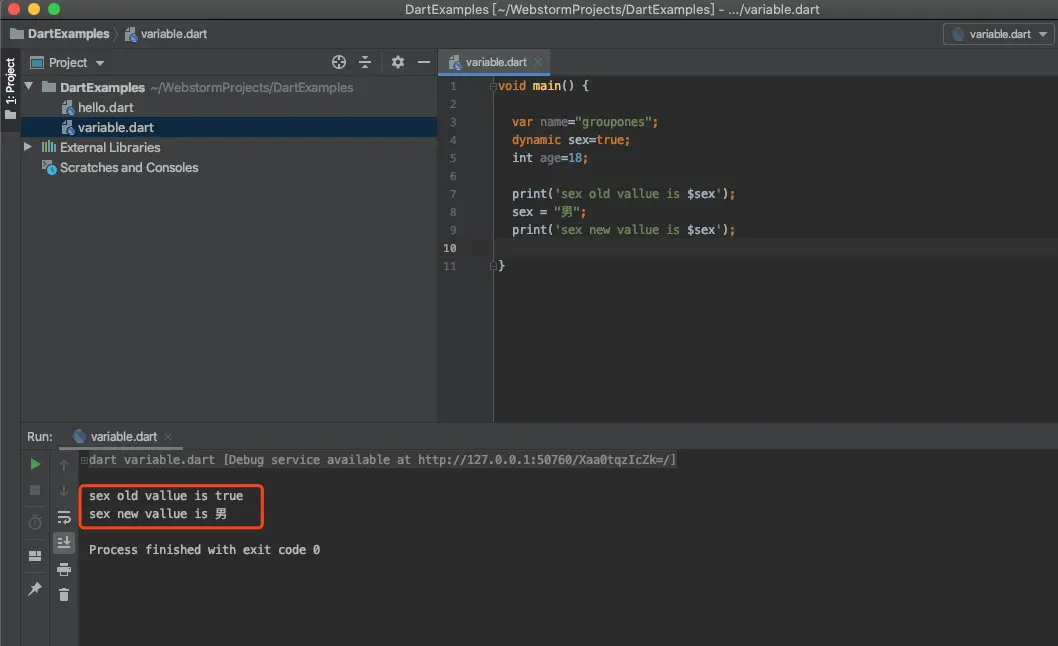Click the pin tab icon in Run panel
This screenshot has width=1058, height=646.
coord(35,589)
